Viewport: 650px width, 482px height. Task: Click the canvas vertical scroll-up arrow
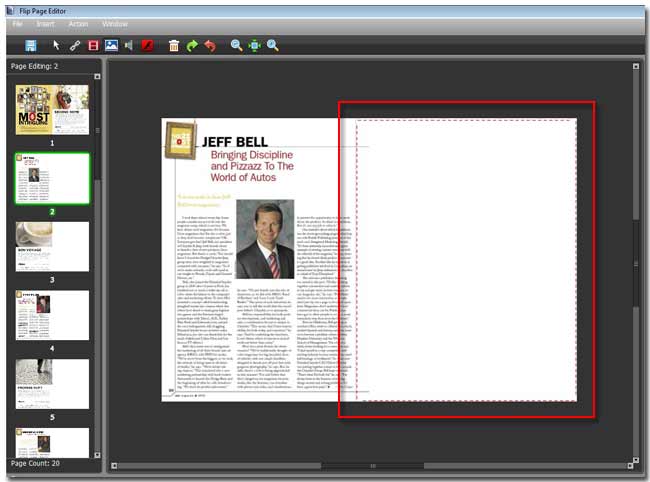point(636,66)
